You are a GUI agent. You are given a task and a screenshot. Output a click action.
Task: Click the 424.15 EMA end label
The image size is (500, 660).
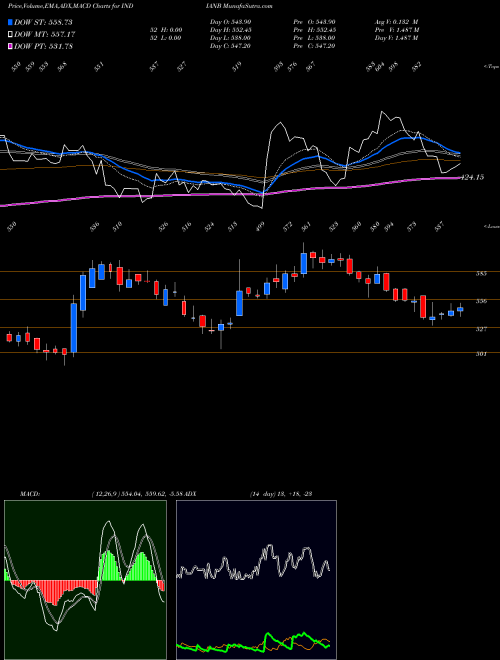[x=473, y=177]
